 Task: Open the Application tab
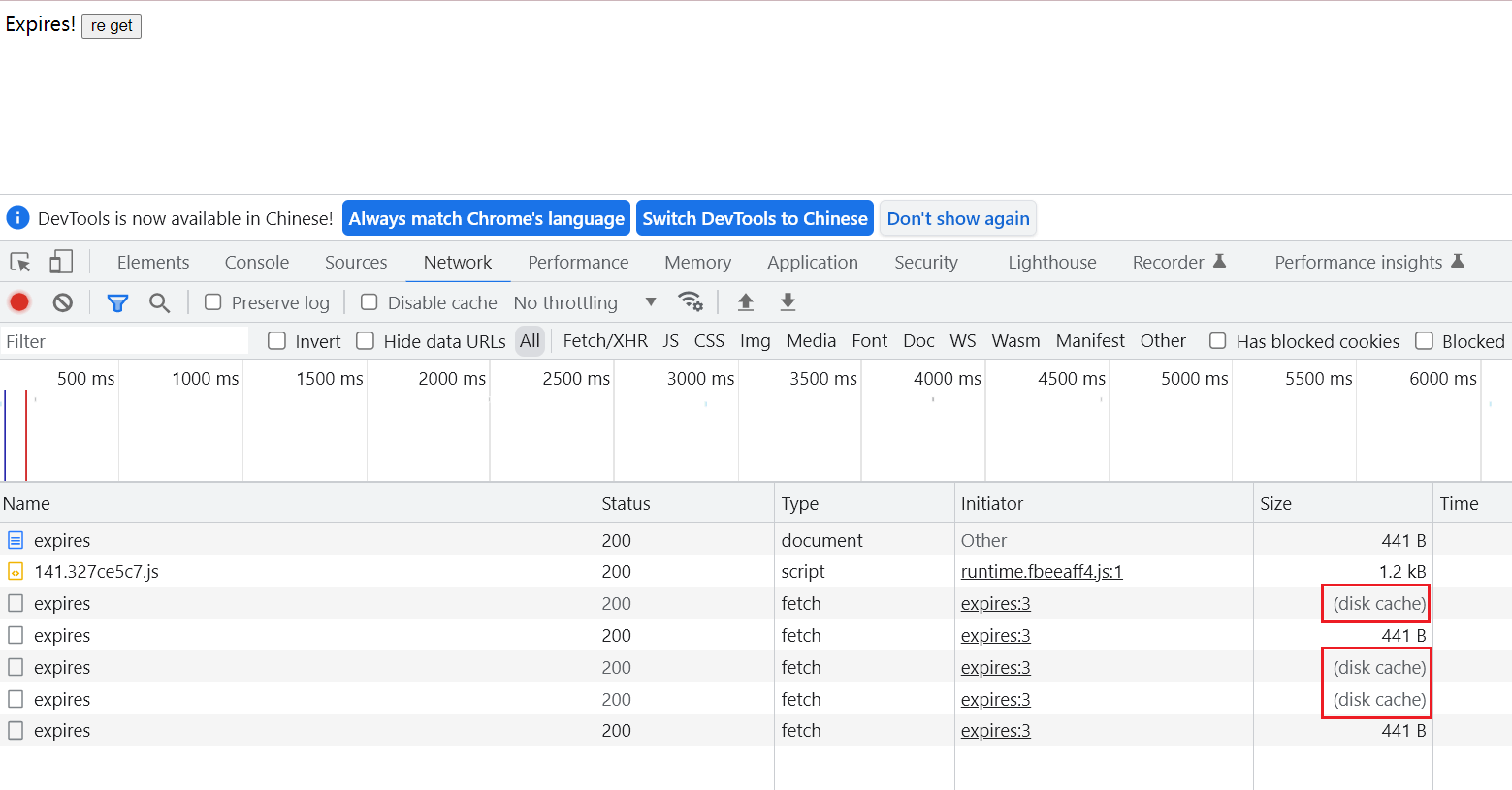[x=813, y=262]
